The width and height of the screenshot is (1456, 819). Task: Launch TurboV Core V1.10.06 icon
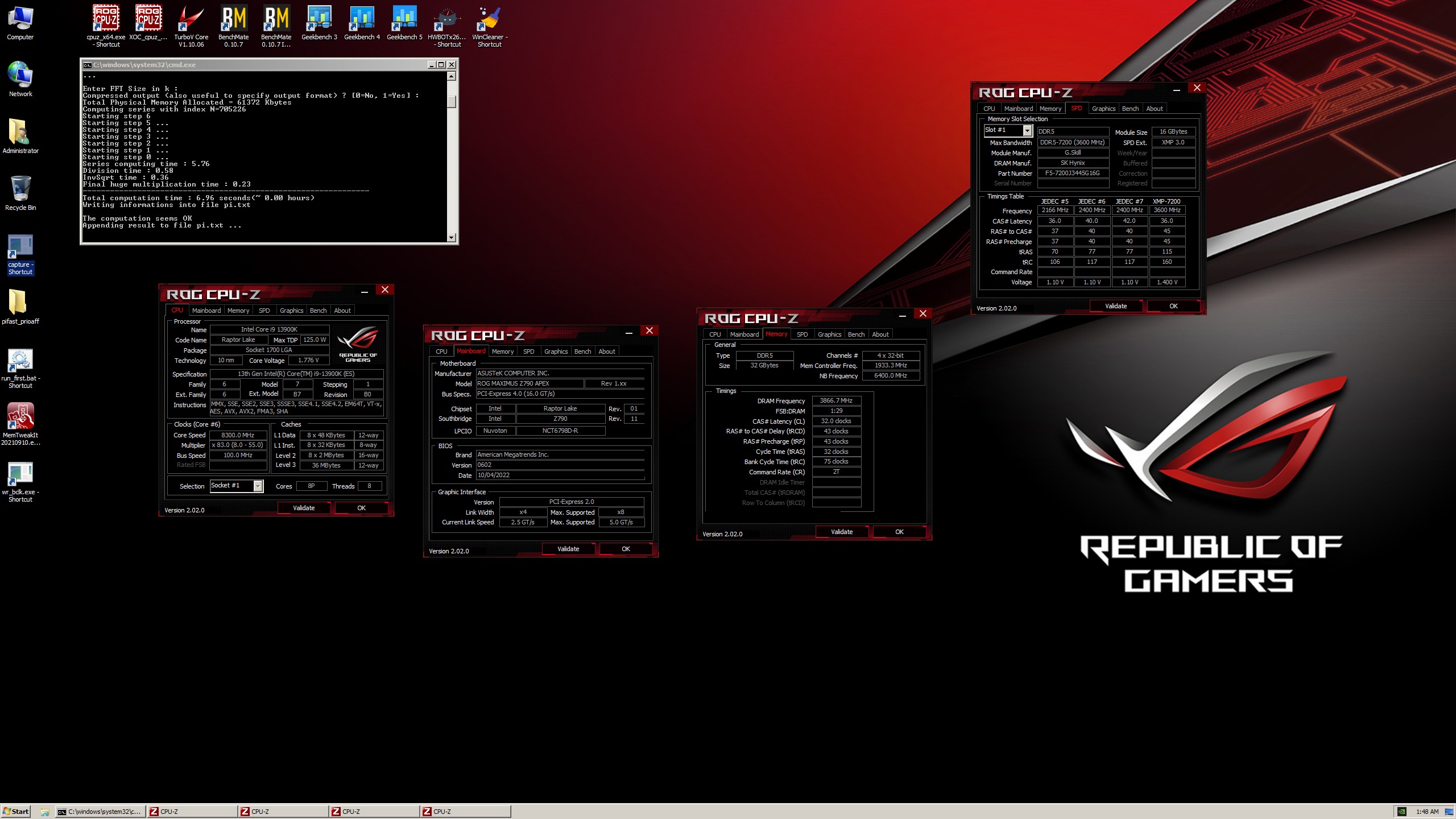click(x=191, y=26)
